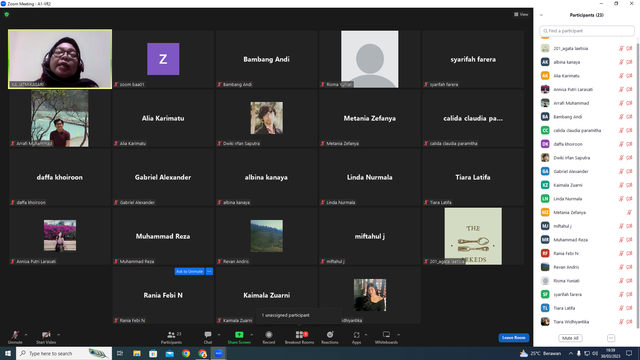Click the Zoom app icon on taskbar
Image resolution: width=640 pixels, height=360 pixels.
point(219,353)
